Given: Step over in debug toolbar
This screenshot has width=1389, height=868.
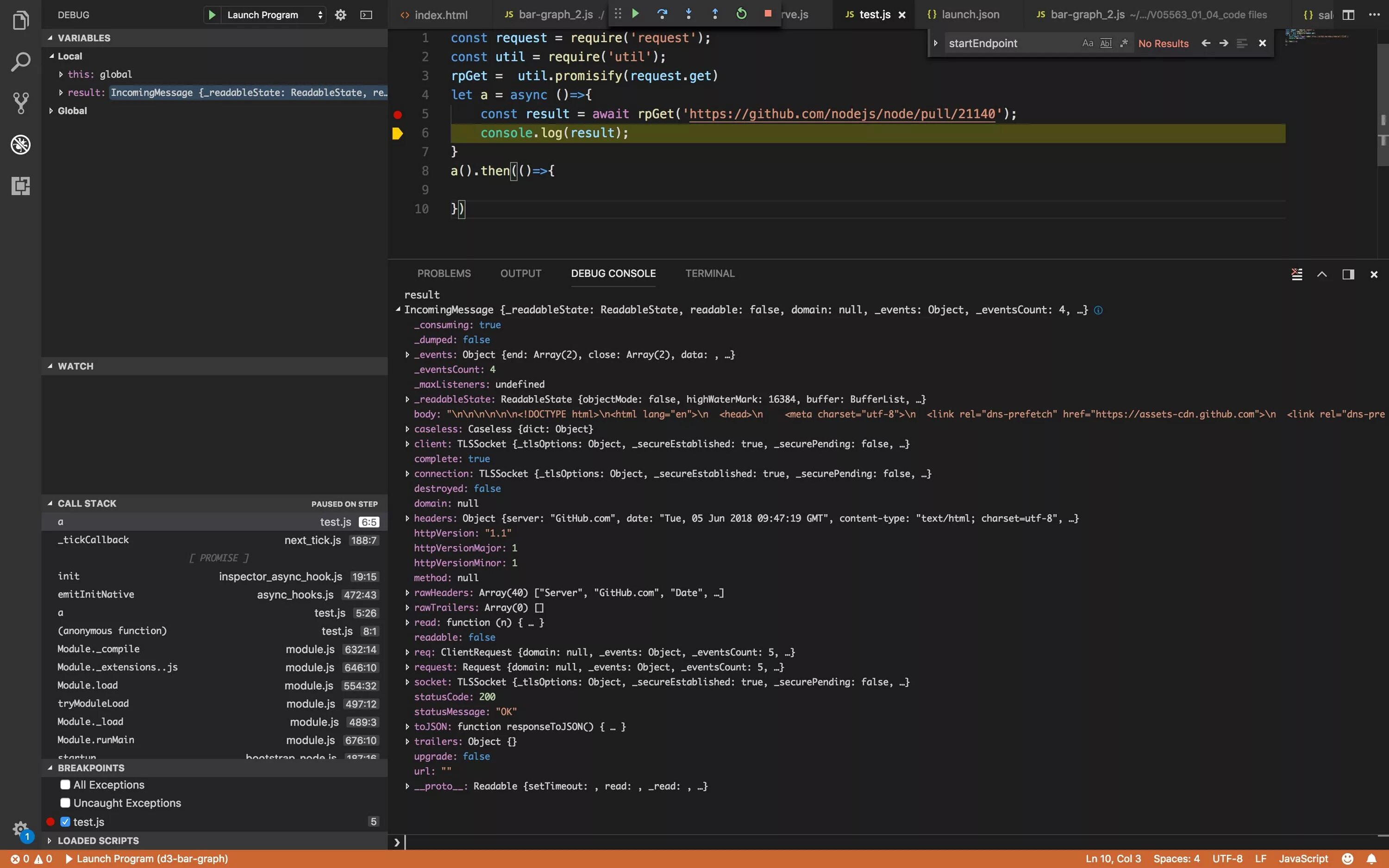Looking at the screenshot, I should coord(662,13).
